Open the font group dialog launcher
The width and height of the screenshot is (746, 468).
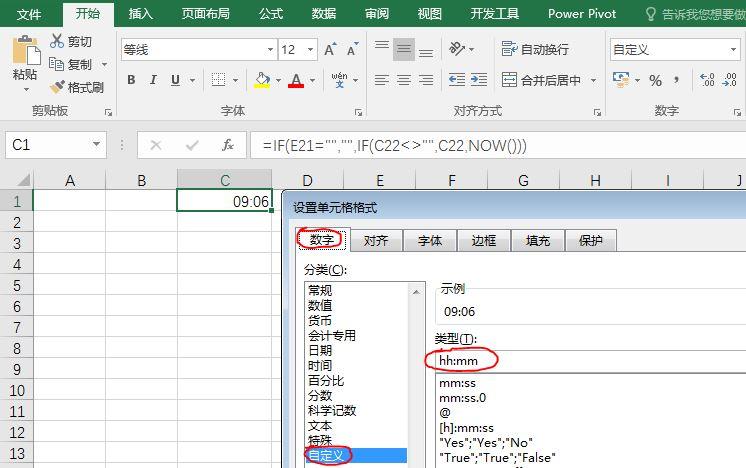[358, 112]
